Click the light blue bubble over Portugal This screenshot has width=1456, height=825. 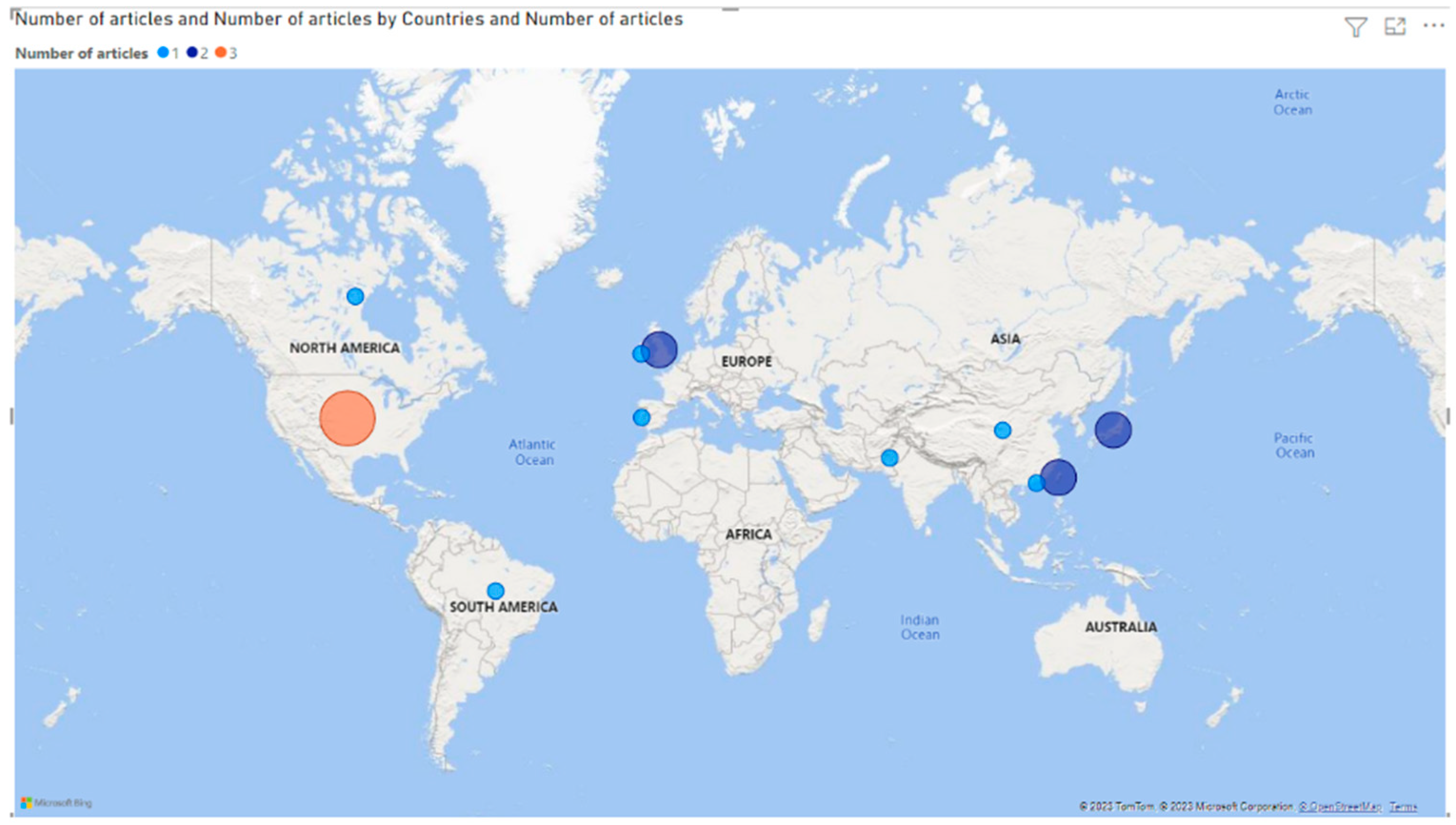[641, 418]
